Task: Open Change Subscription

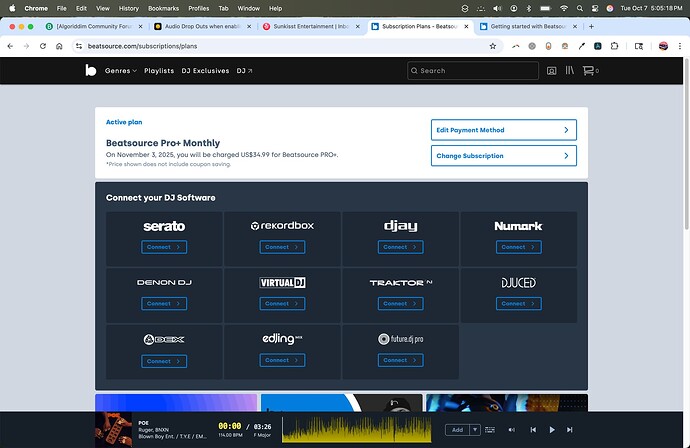Action: [504, 156]
